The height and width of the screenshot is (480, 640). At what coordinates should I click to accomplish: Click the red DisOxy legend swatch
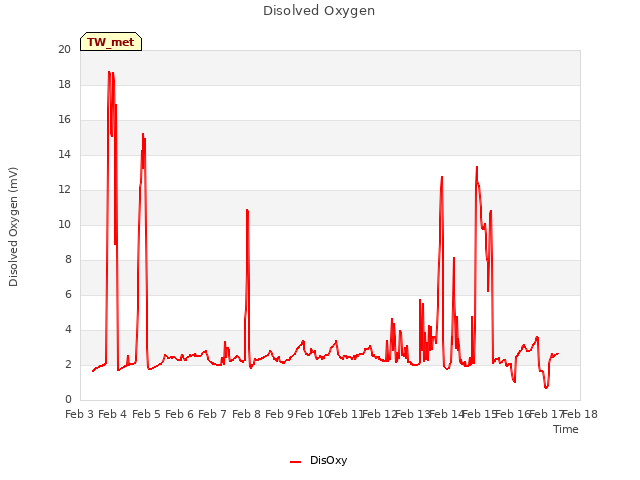296,462
